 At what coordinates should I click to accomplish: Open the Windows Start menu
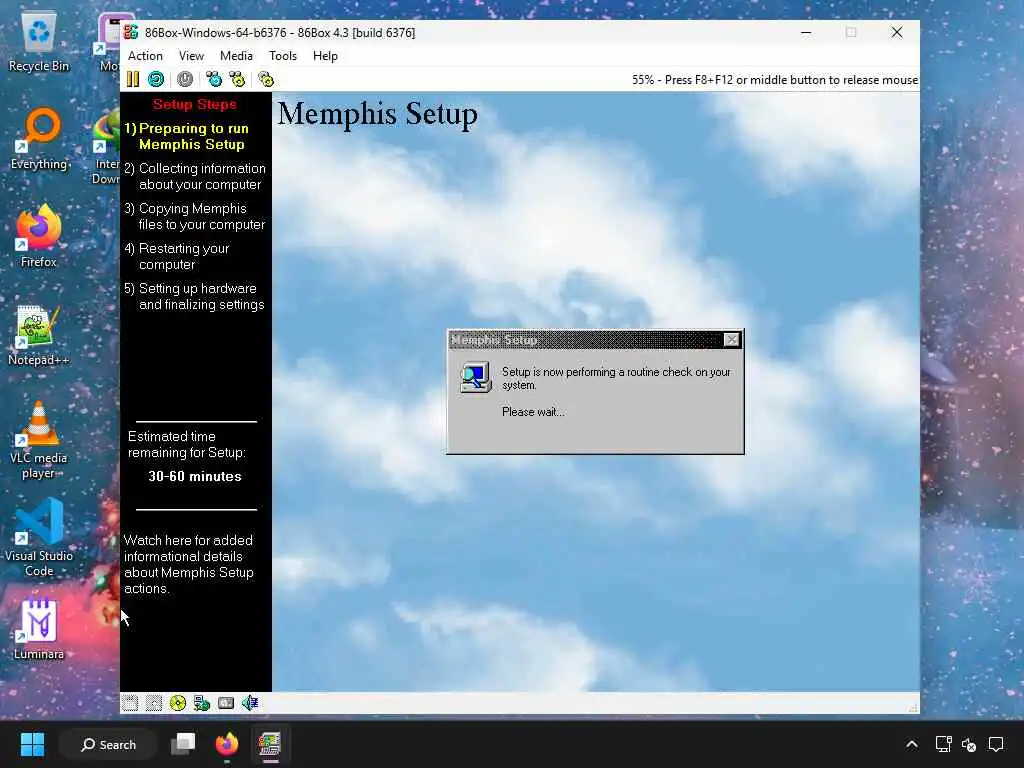click(32, 744)
